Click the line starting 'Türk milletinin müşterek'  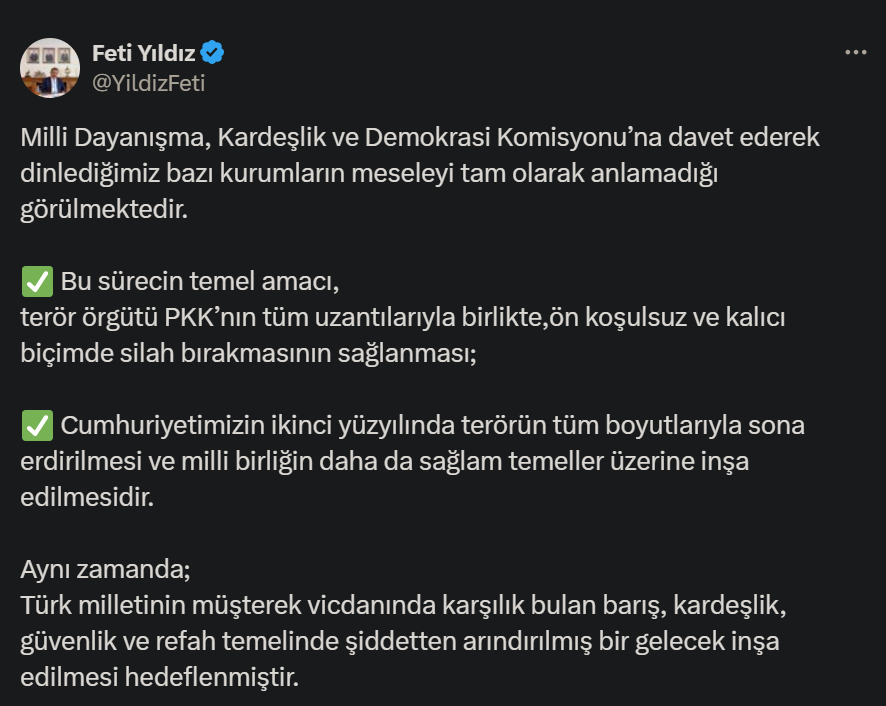click(403, 605)
